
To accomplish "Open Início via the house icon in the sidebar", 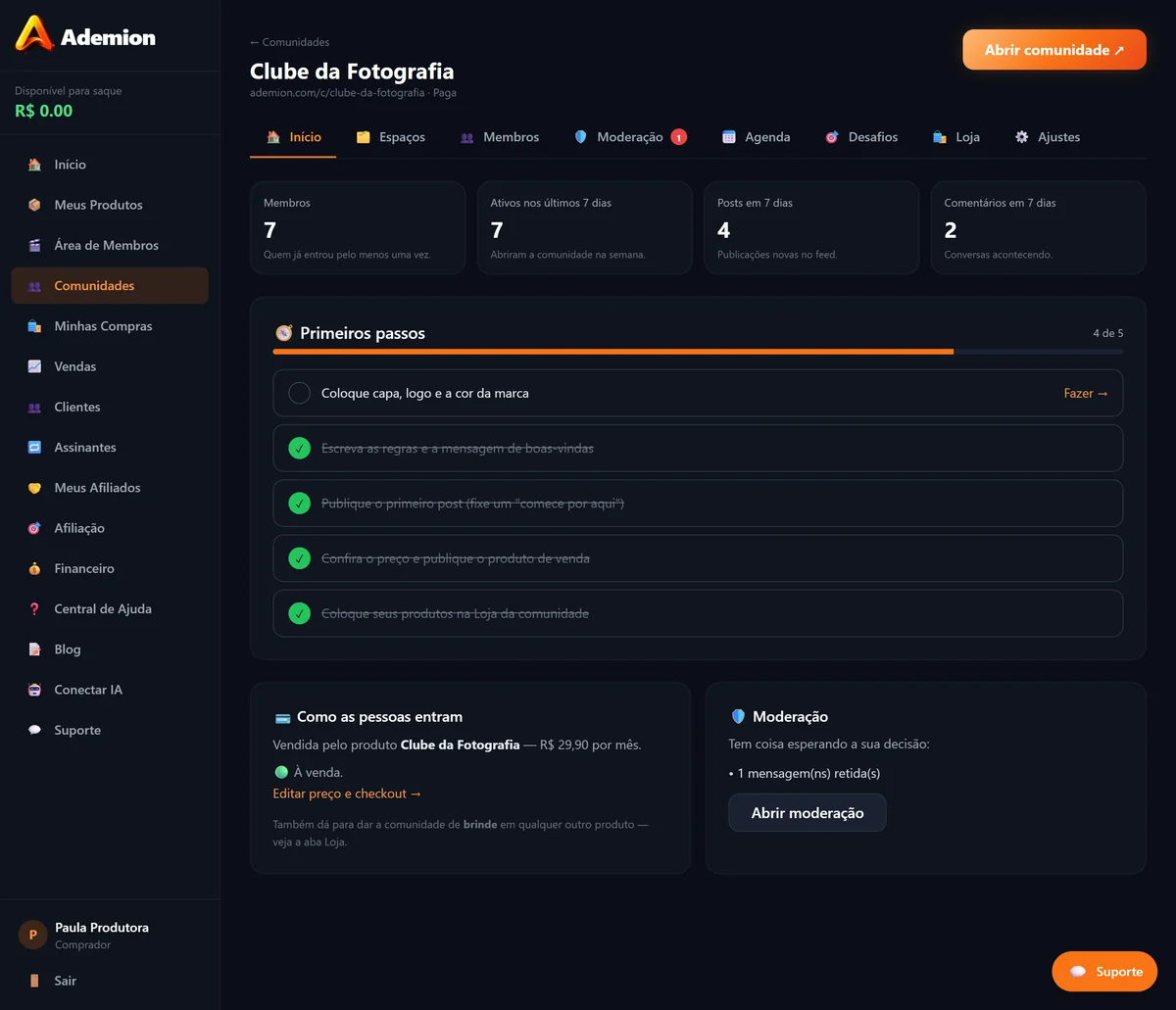I will [x=34, y=165].
